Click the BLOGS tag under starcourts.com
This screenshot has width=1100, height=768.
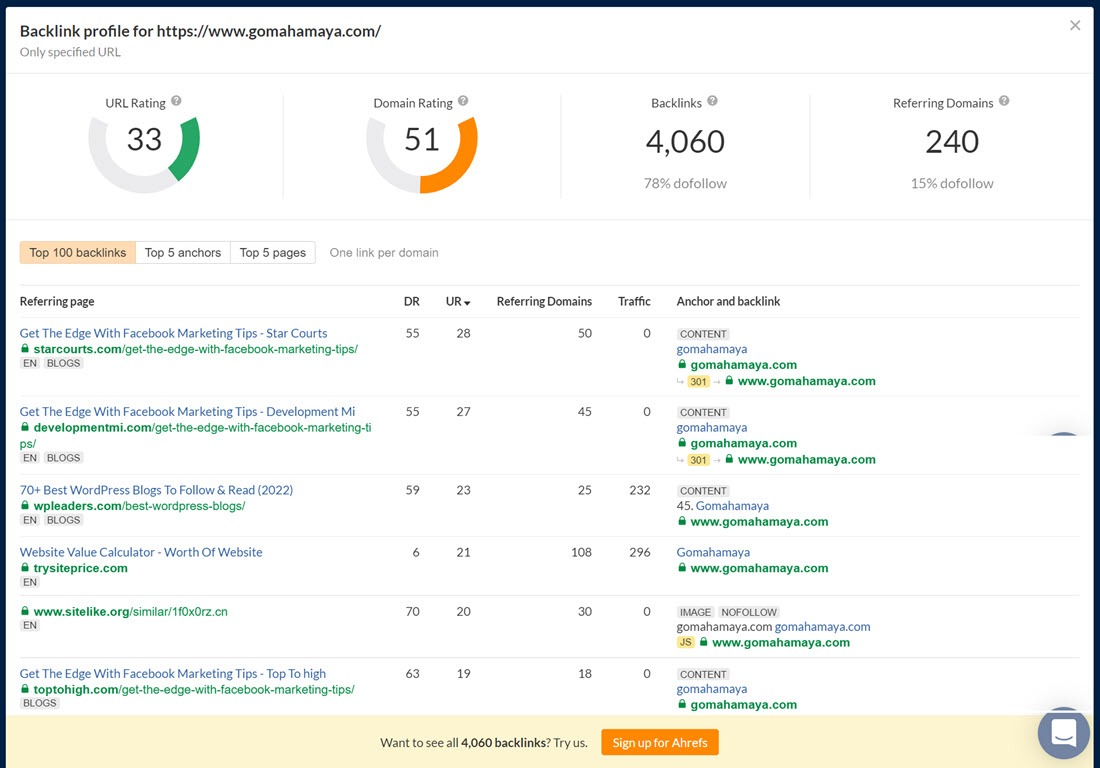(63, 363)
